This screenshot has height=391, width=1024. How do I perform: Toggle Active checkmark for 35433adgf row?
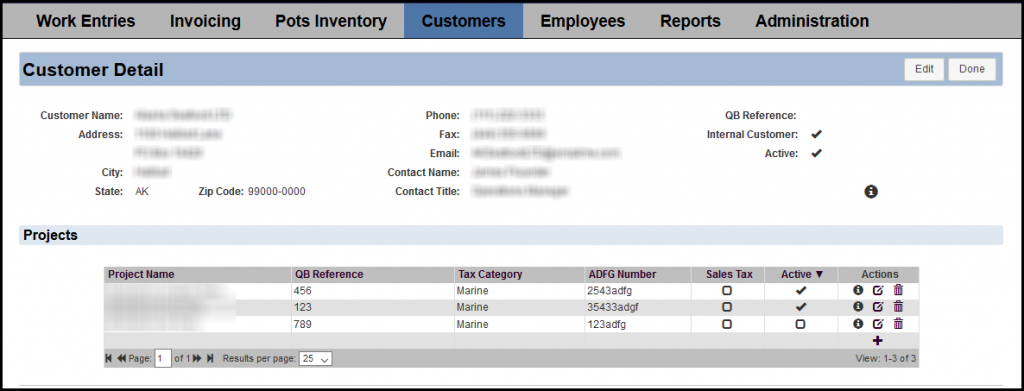coord(801,307)
